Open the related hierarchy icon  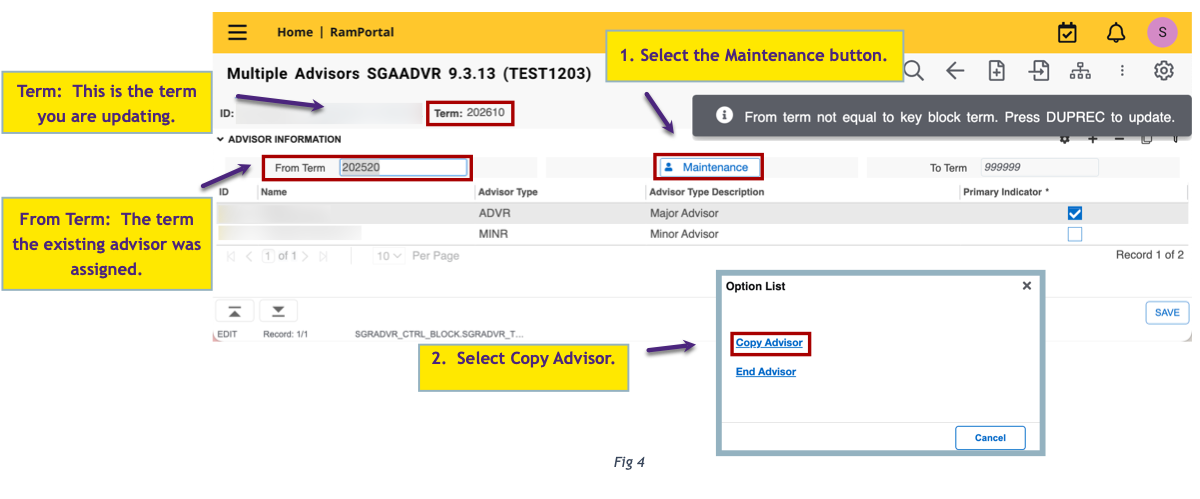1080,71
